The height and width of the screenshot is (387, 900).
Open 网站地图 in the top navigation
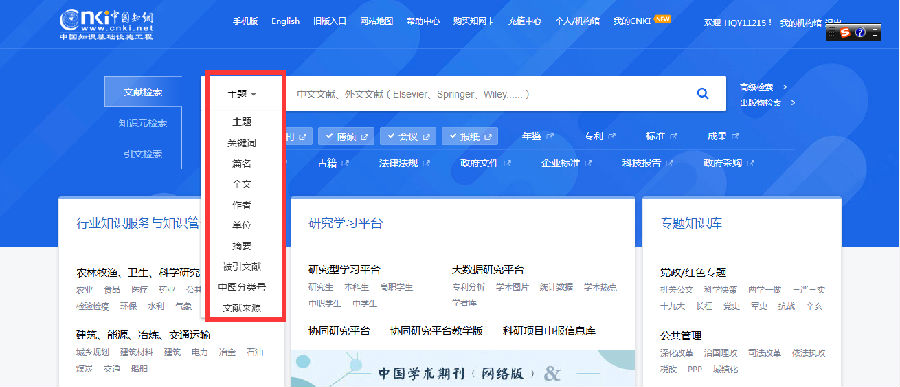click(x=377, y=21)
